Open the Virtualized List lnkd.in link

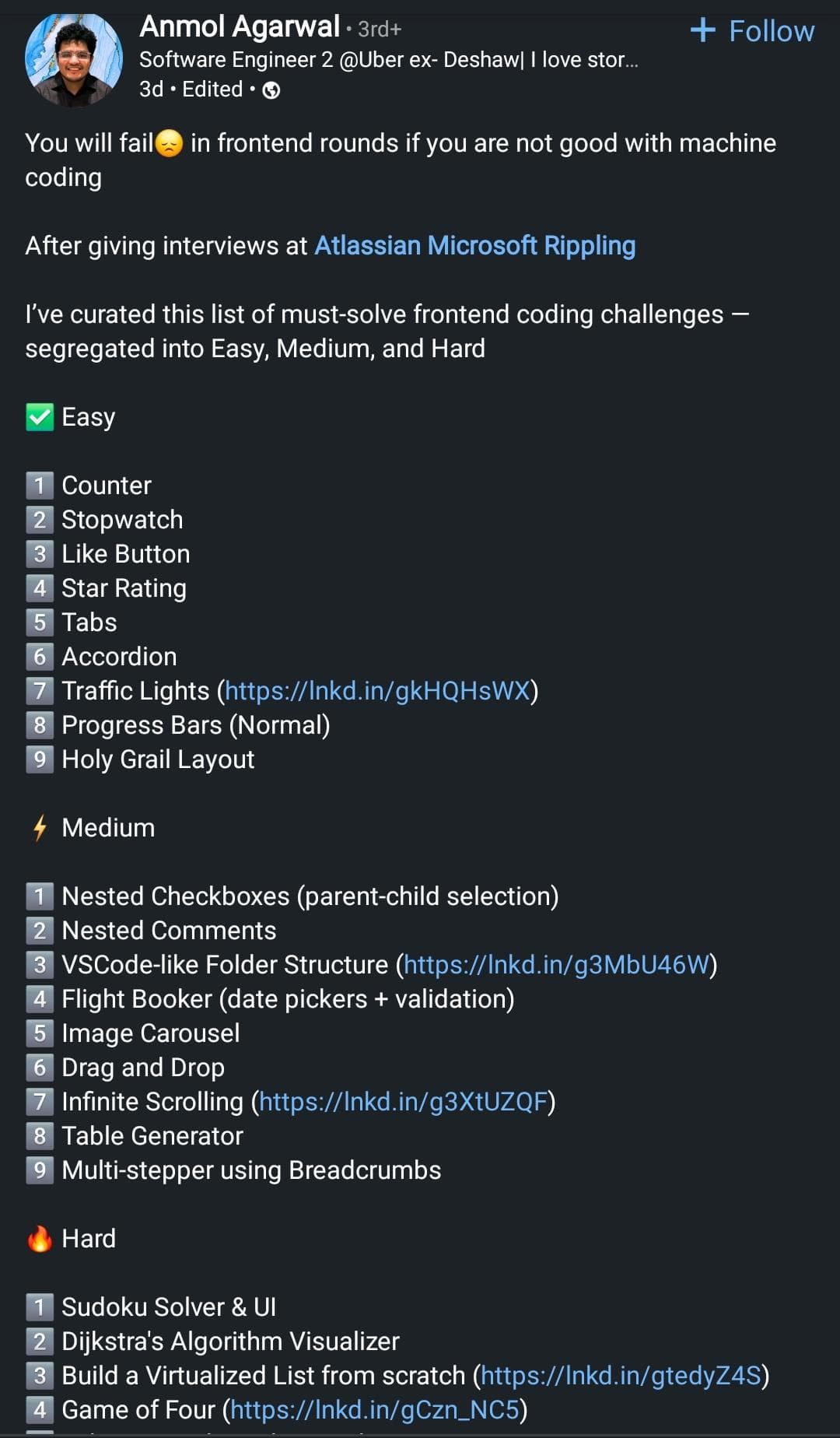621,1375
